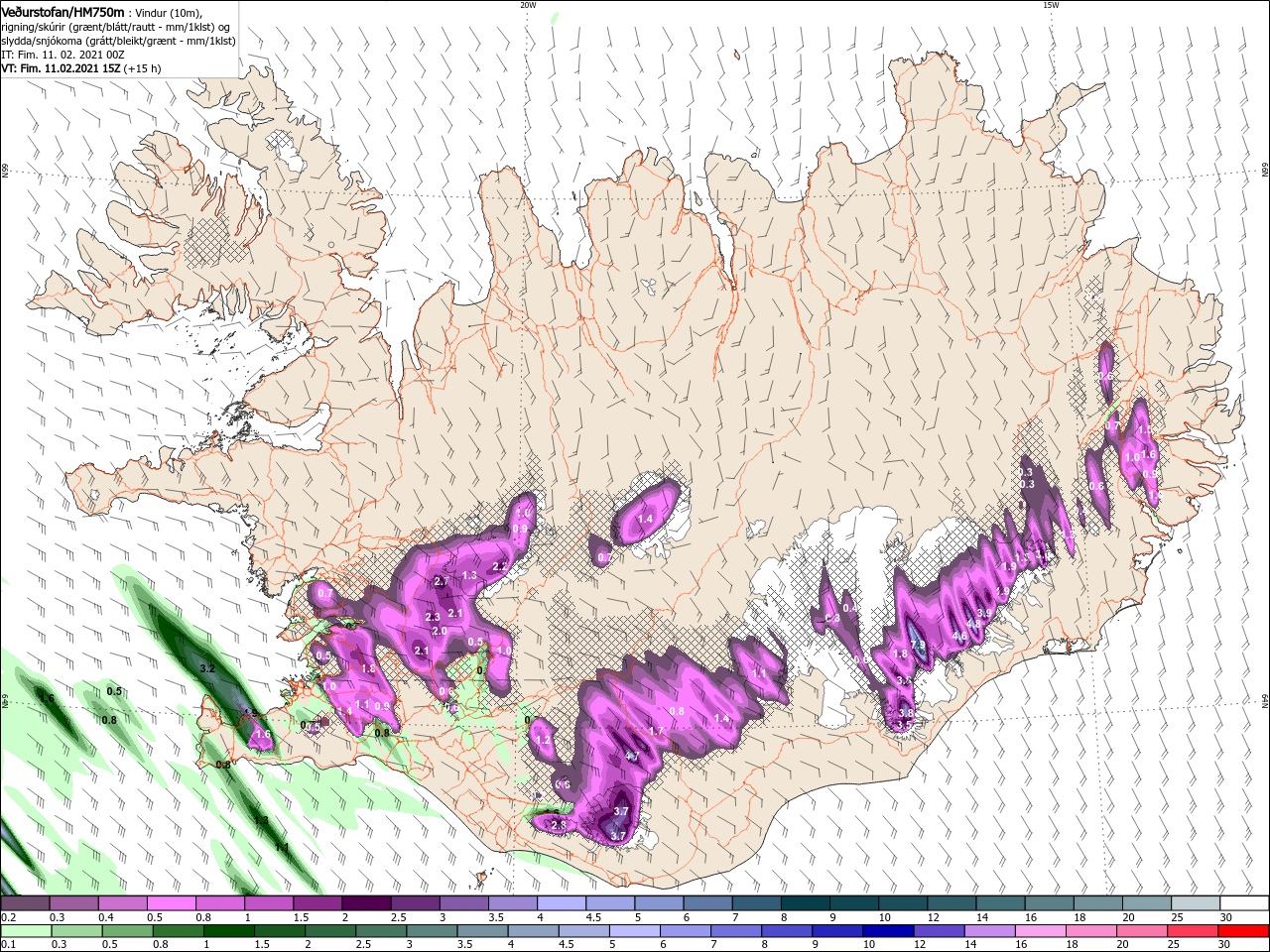1270x952 pixels.
Task: Click the 20W longitude label
Action: point(528,5)
